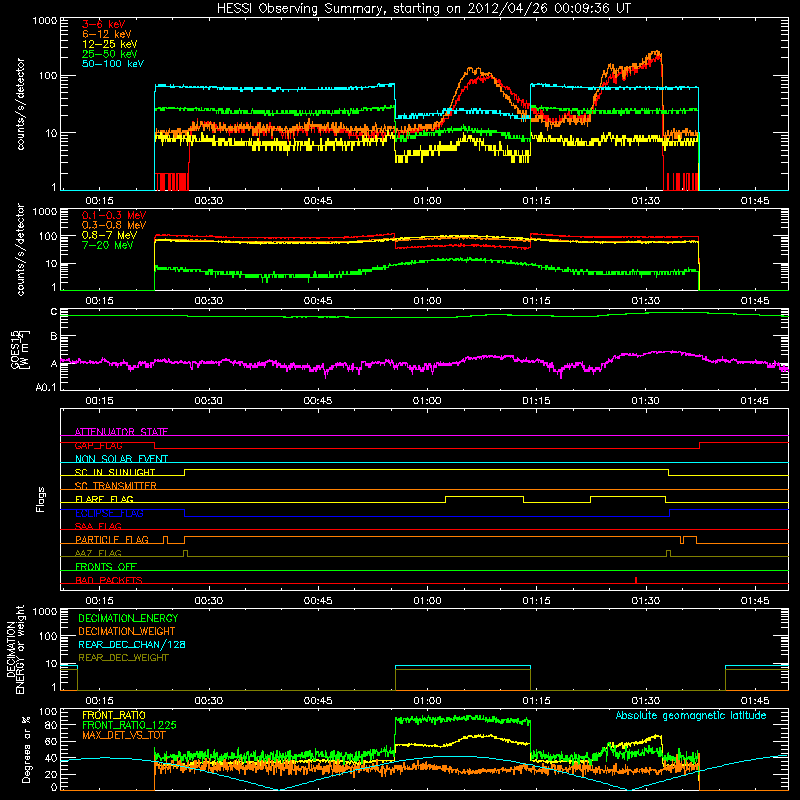Click the red BAD_PACKETS tick mark
Image resolution: width=800 pixels, height=800 pixels.
click(x=636, y=580)
